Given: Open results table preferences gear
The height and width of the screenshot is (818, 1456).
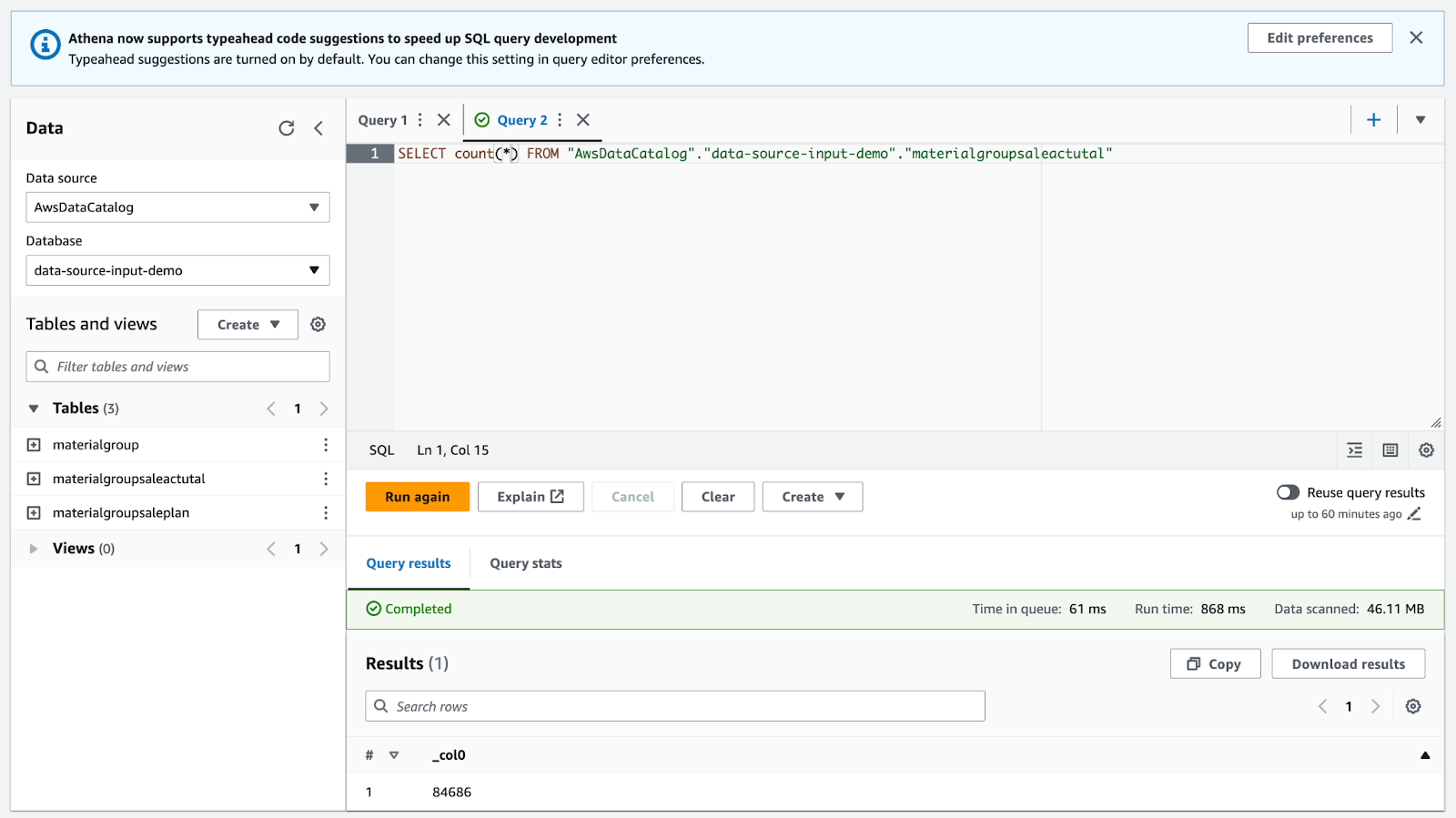Looking at the screenshot, I should (x=1413, y=707).
